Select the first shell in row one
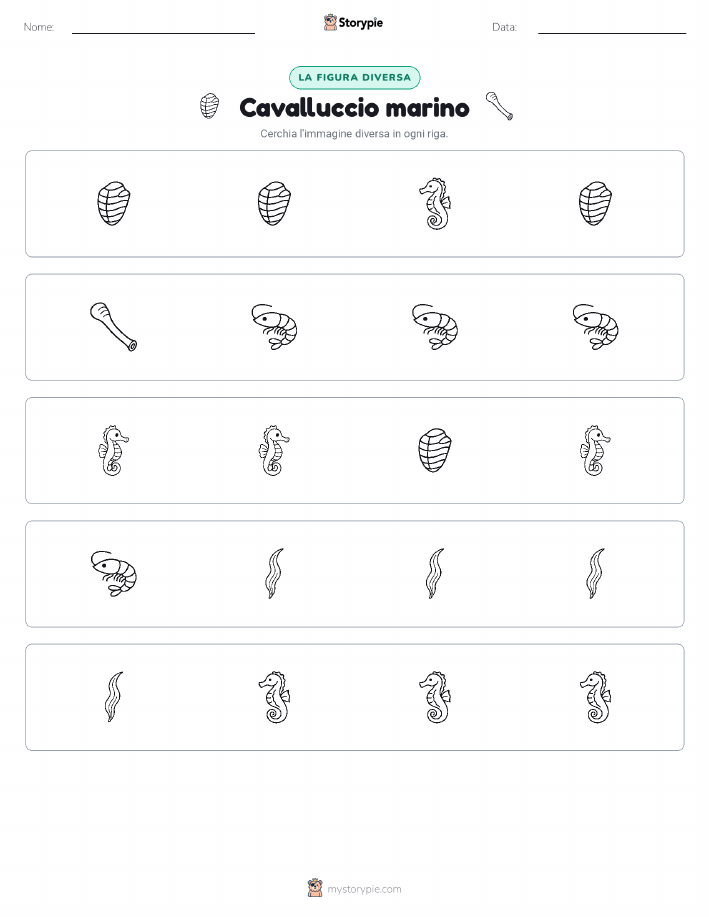Viewport: 709px width, 917px height. [x=113, y=204]
